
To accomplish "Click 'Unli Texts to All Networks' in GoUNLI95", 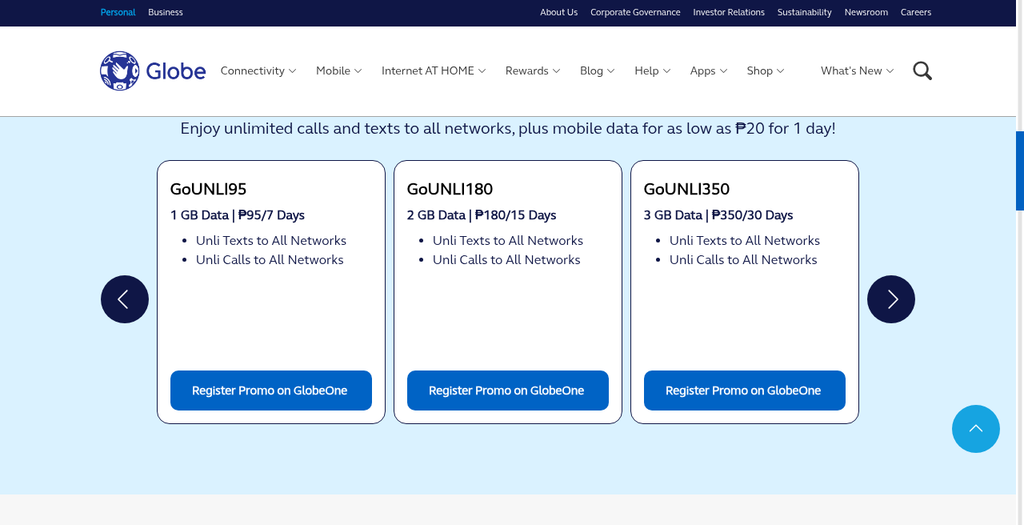I will [271, 240].
